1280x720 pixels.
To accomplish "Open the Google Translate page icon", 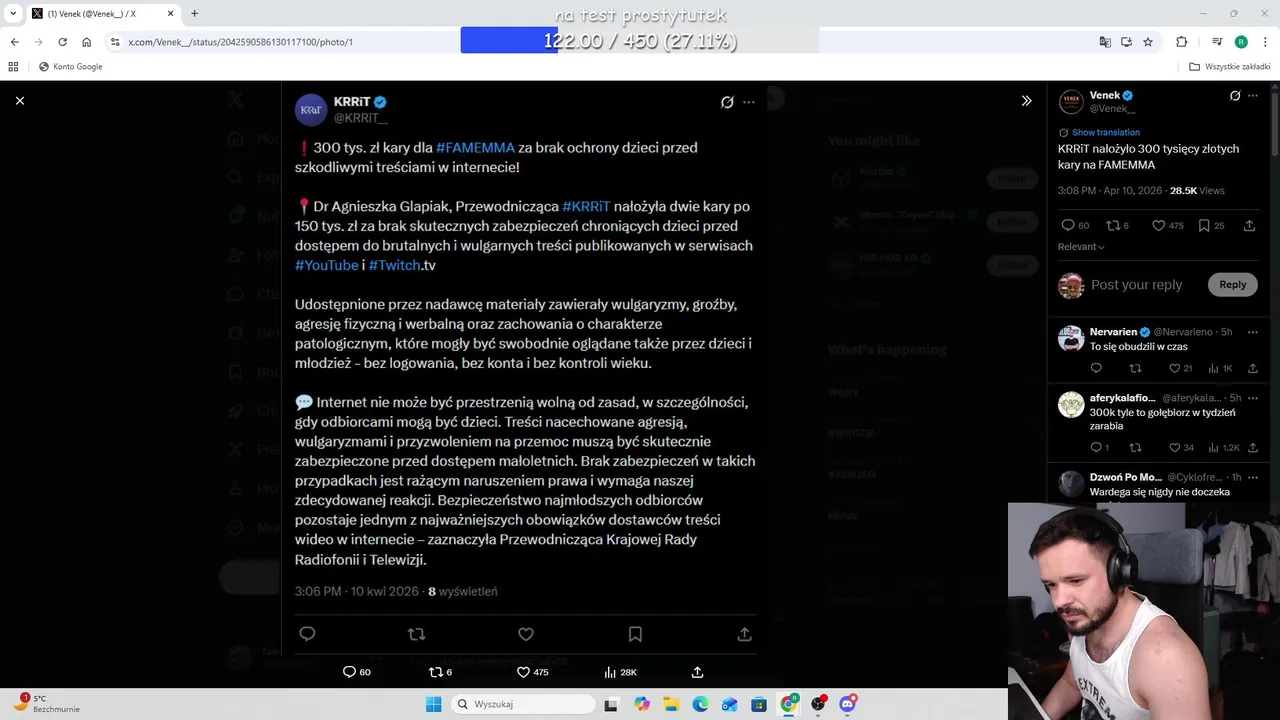I will 1104,42.
